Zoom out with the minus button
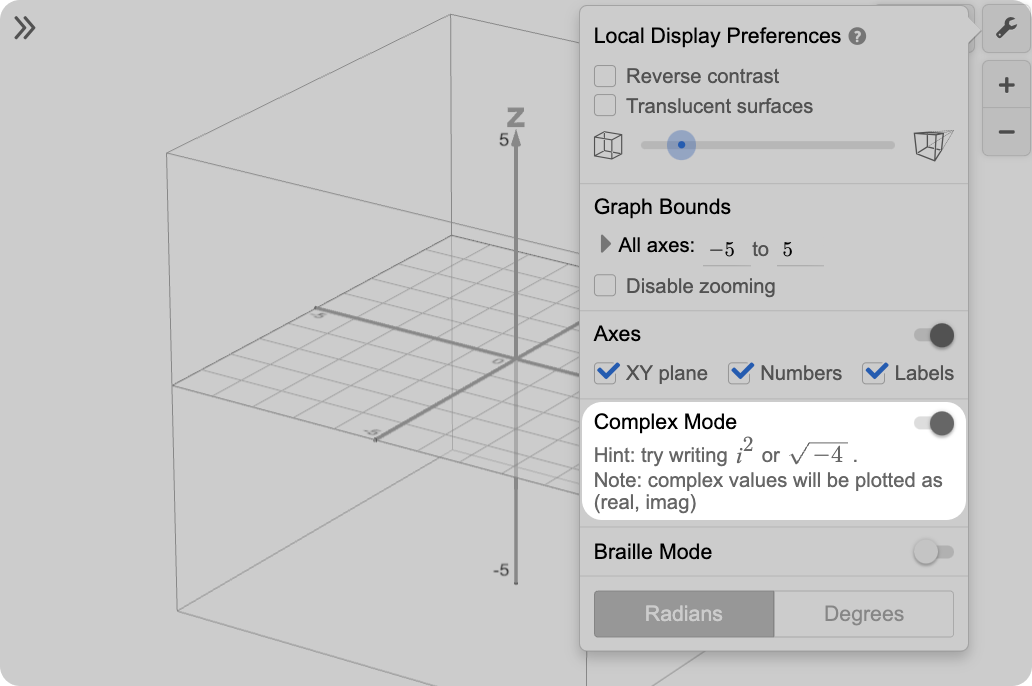The width and height of the screenshot is (1032, 686). coord(1006,132)
